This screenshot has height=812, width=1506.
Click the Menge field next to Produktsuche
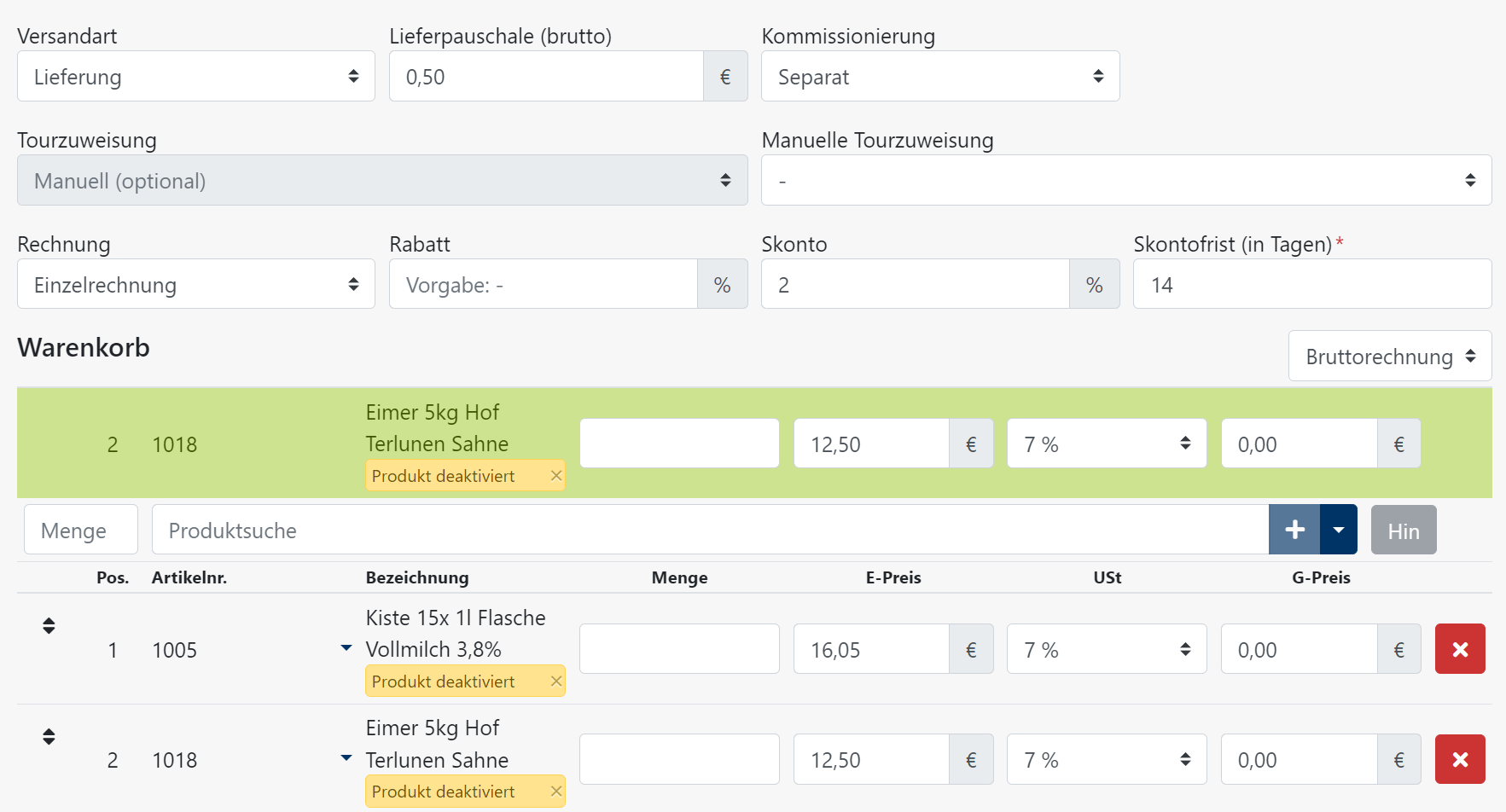81,530
